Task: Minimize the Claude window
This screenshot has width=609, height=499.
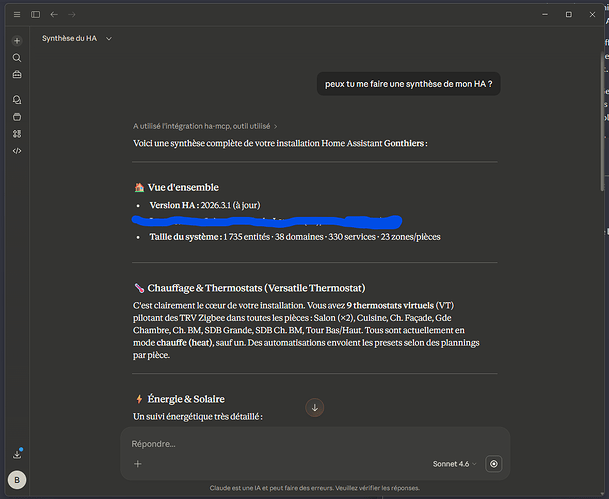Action: coord(545,14)
